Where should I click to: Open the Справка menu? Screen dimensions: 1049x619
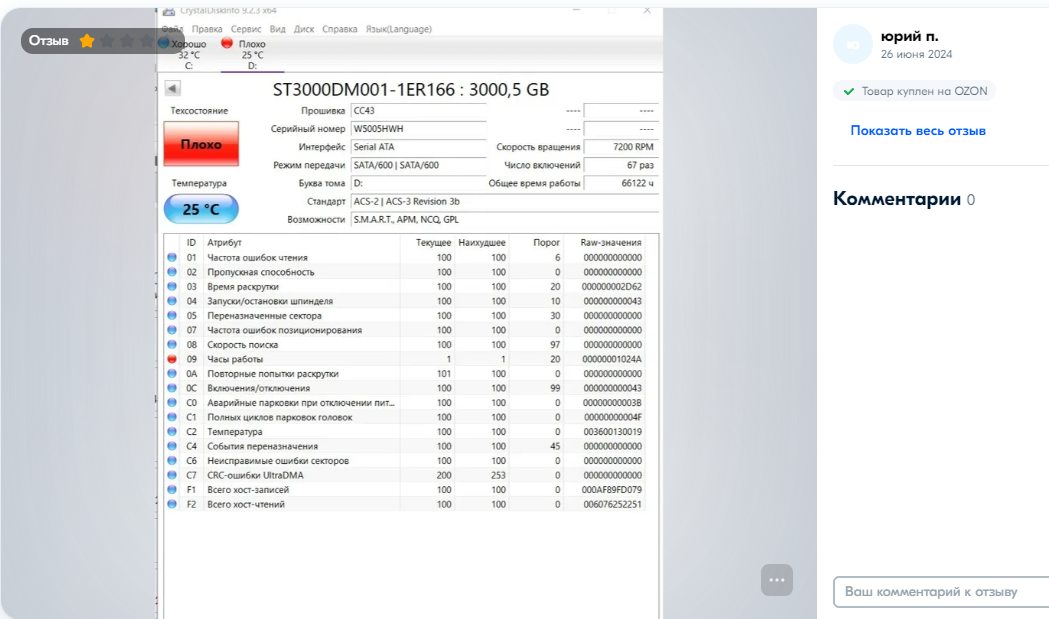pos(340,29)
